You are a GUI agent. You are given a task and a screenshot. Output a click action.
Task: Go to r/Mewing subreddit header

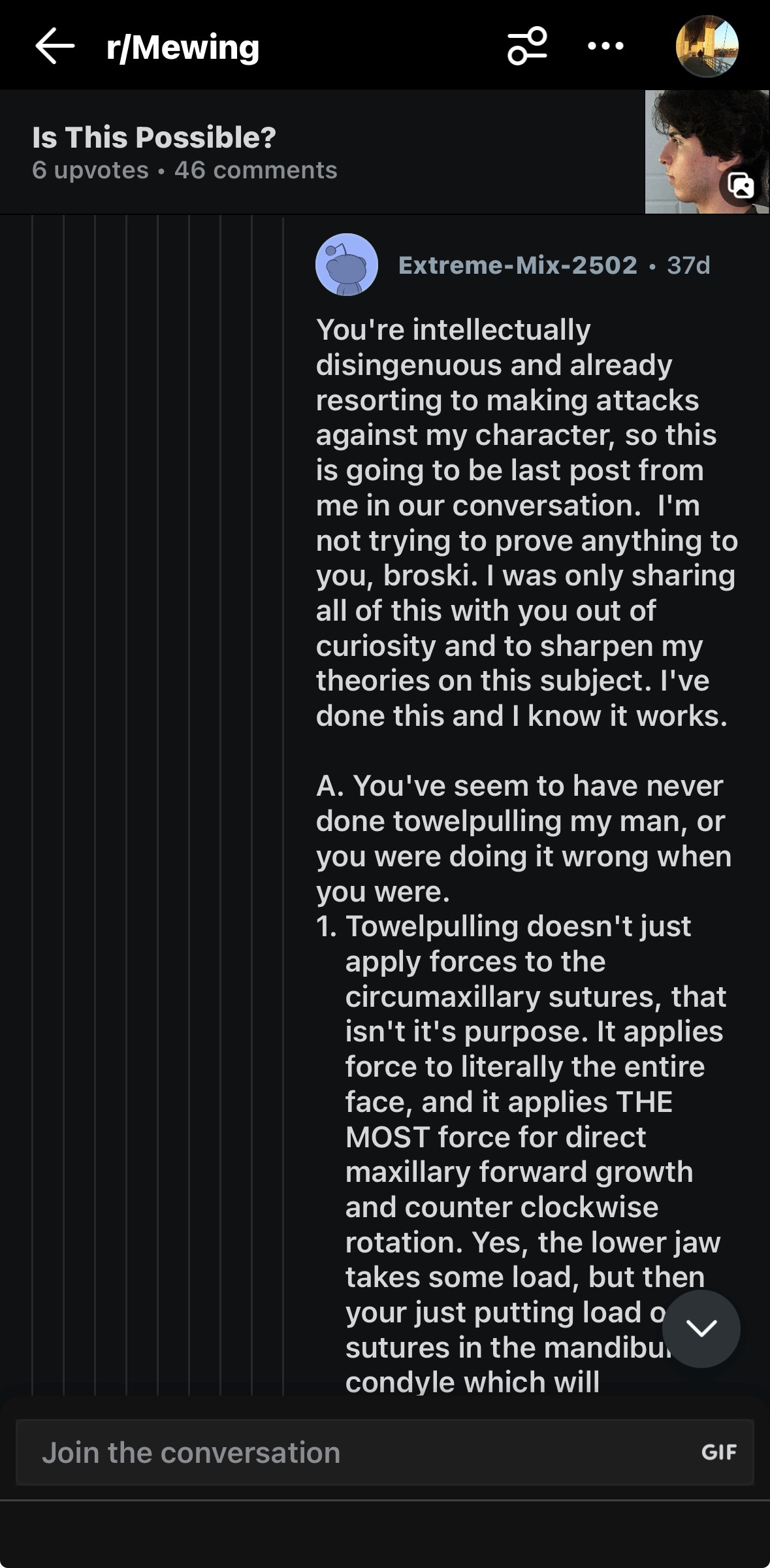[183, 48]
